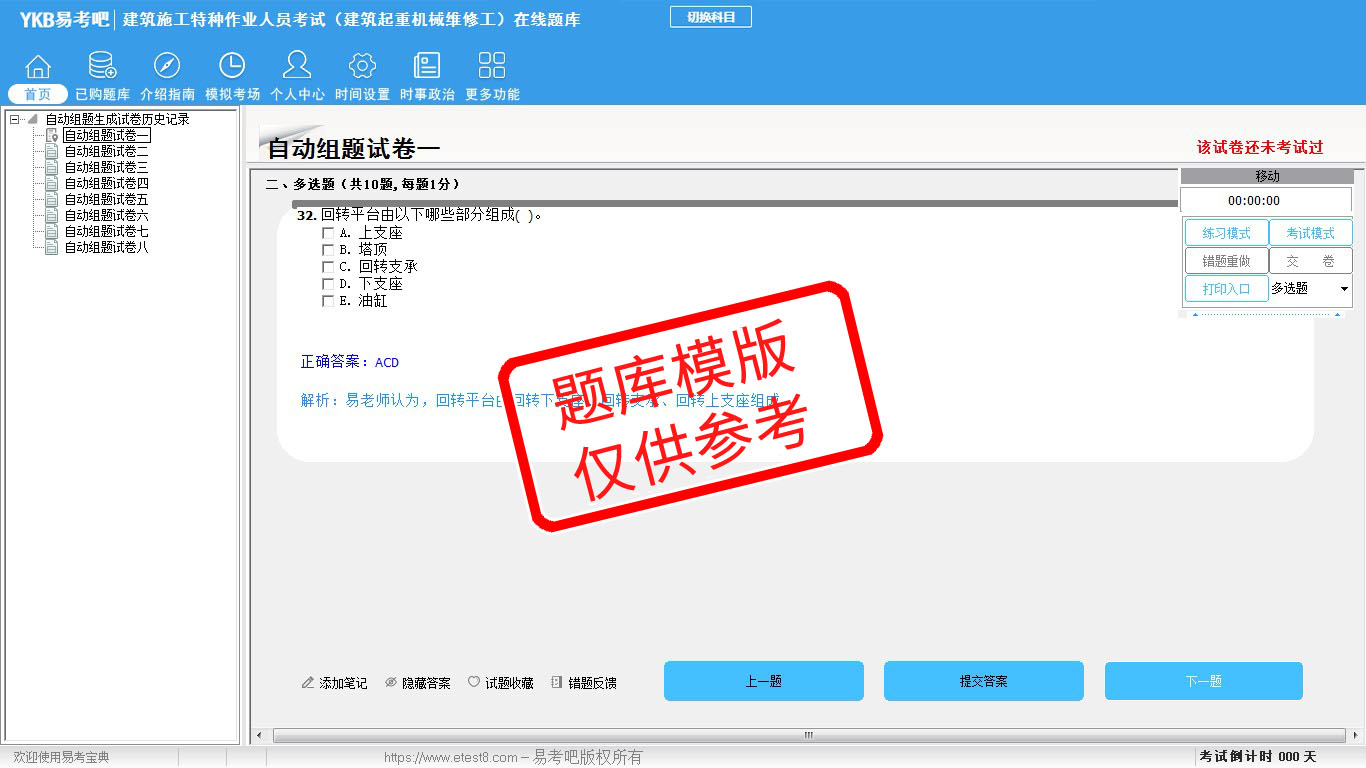Viewport: 1366px width, 768px height.
Task: Check option C 回转支承
Action: (x=328, y=267)
